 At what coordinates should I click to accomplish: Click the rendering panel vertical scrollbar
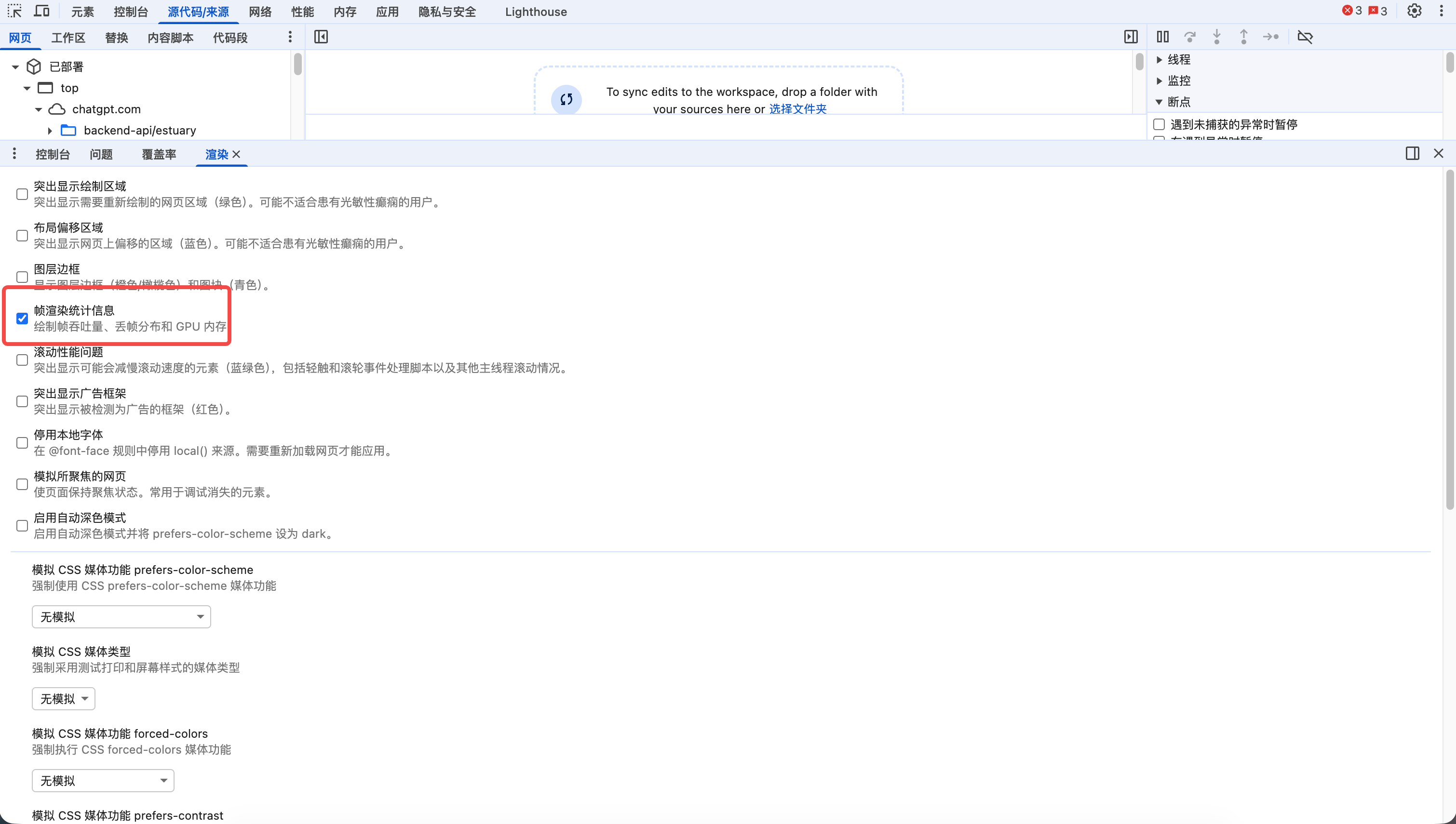tap(1449, 340)
